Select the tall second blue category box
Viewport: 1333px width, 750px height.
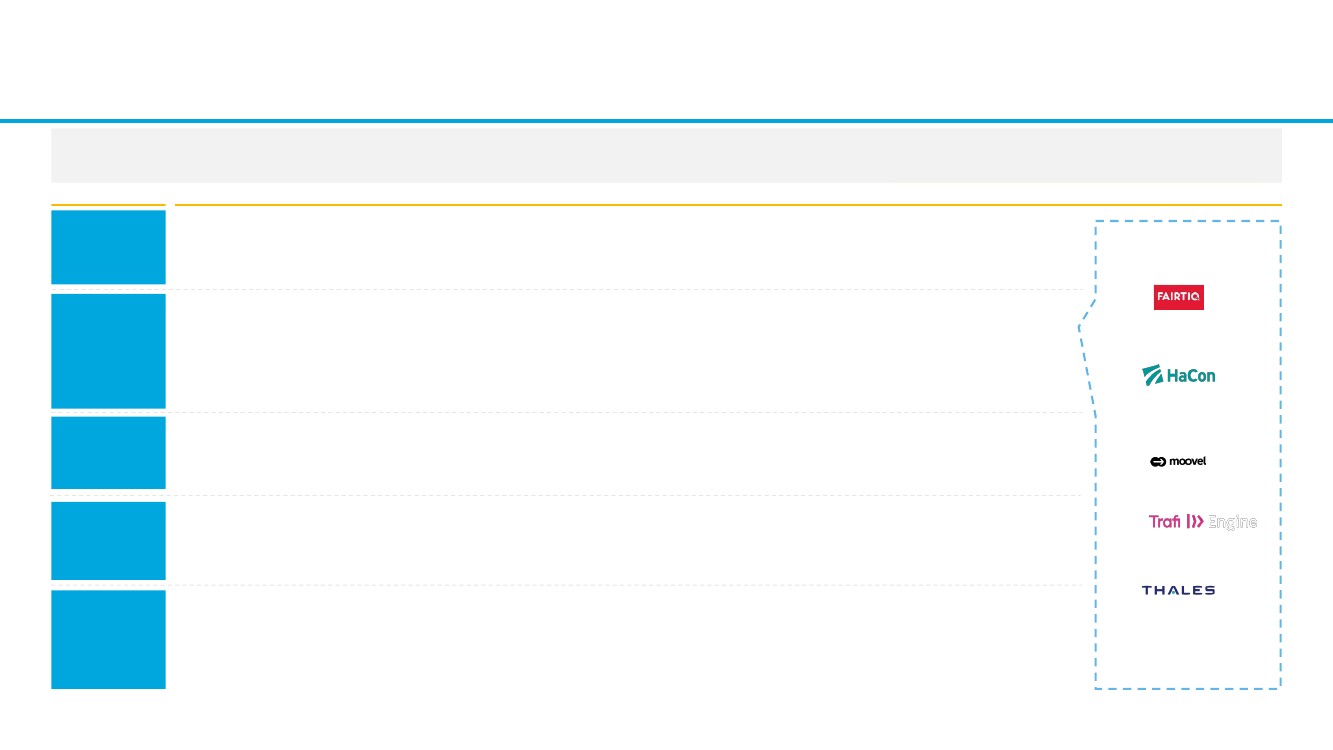(108, 351)
